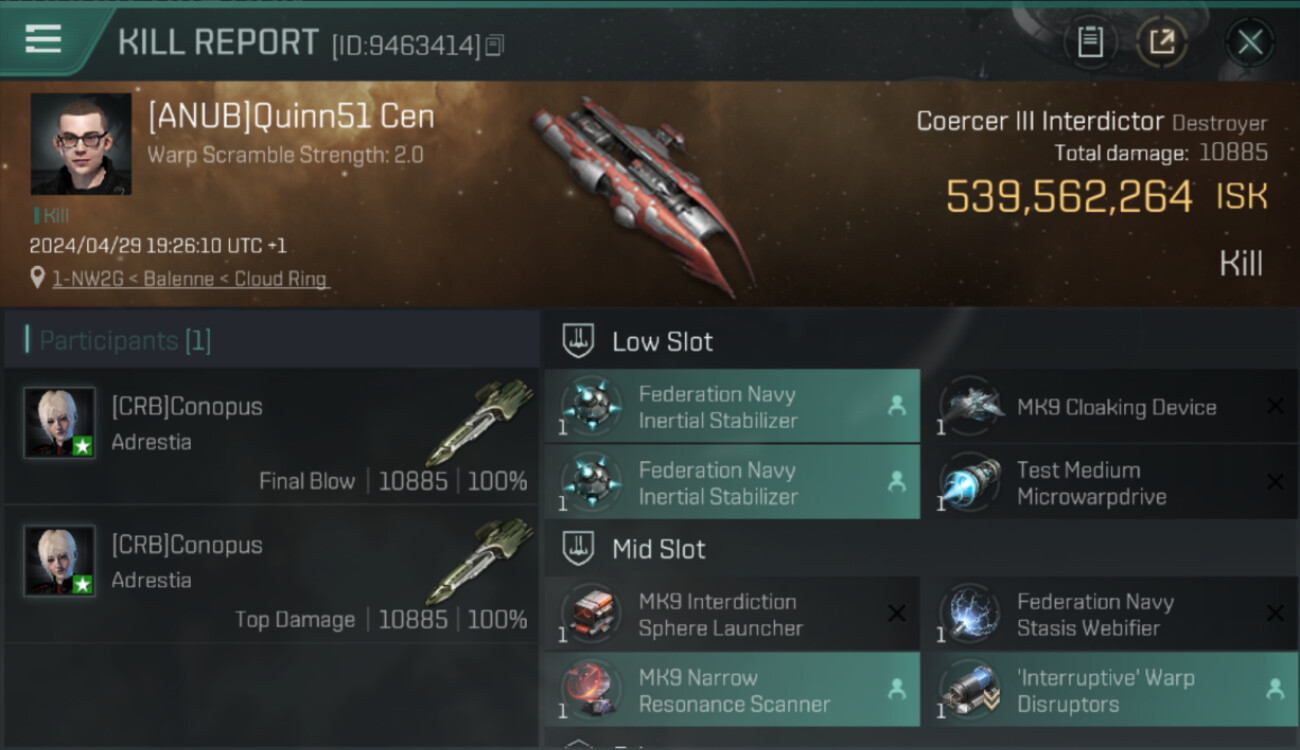Close the kill report window
1300x750 pixels.
click(1249, 42)
